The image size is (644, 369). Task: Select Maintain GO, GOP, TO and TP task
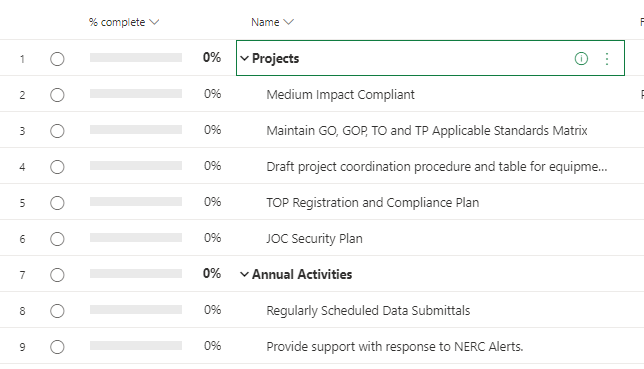point(427,131)
